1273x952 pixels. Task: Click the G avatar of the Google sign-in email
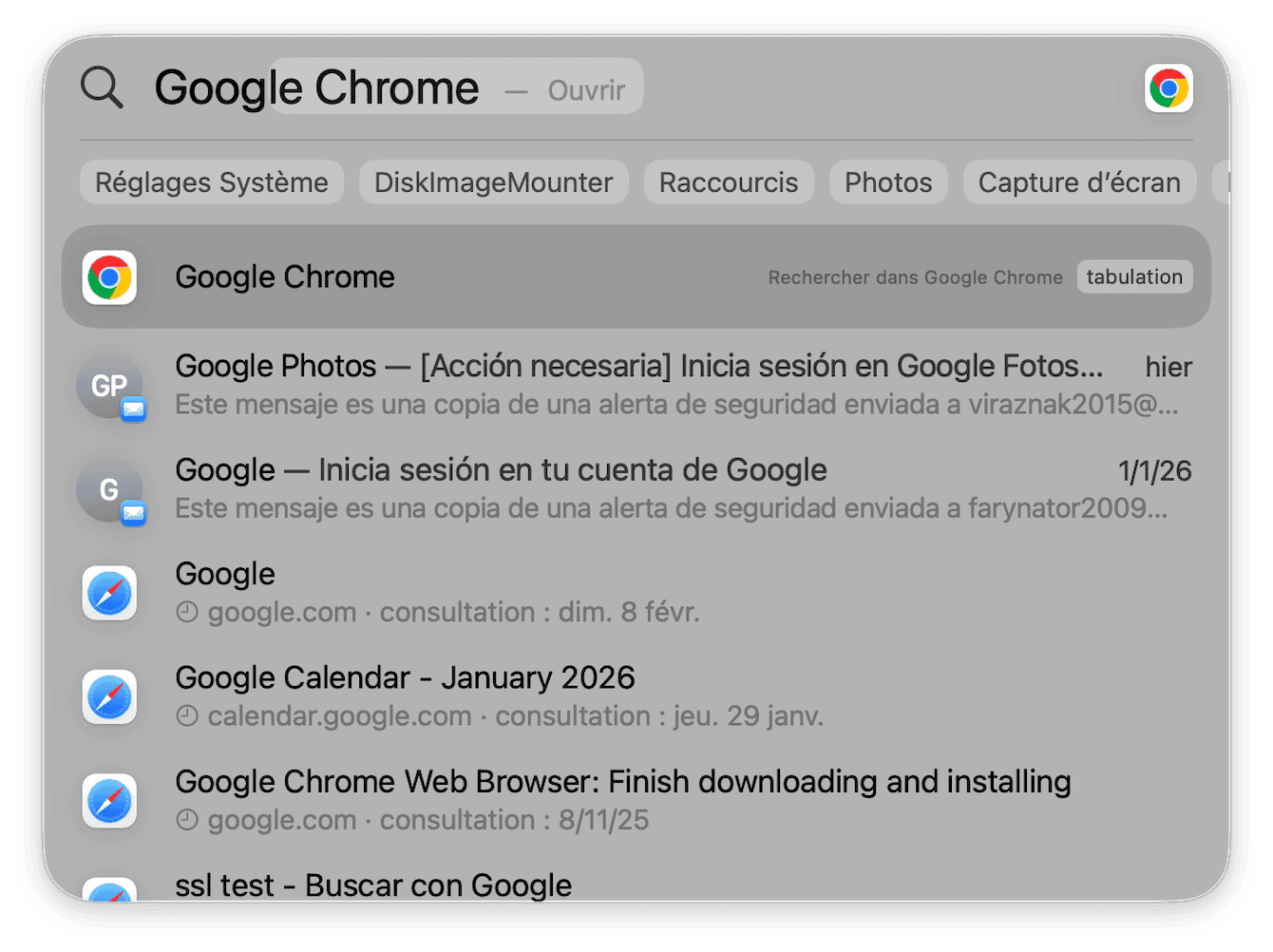tap(109, 488)
